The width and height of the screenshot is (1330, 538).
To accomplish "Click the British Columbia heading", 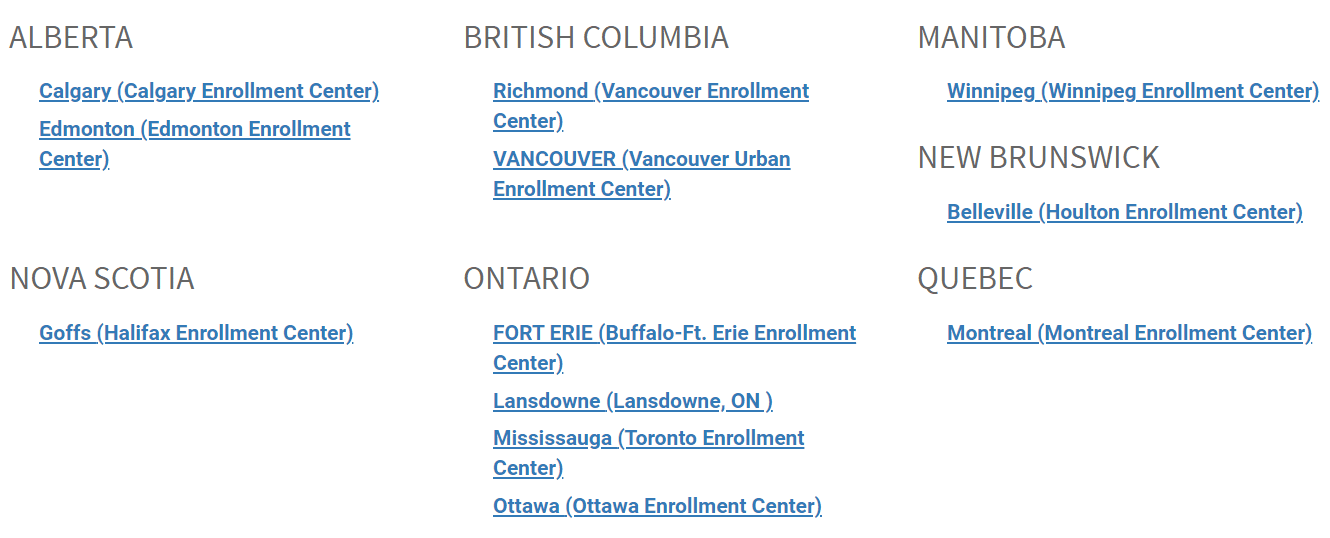I will (596, 38).
